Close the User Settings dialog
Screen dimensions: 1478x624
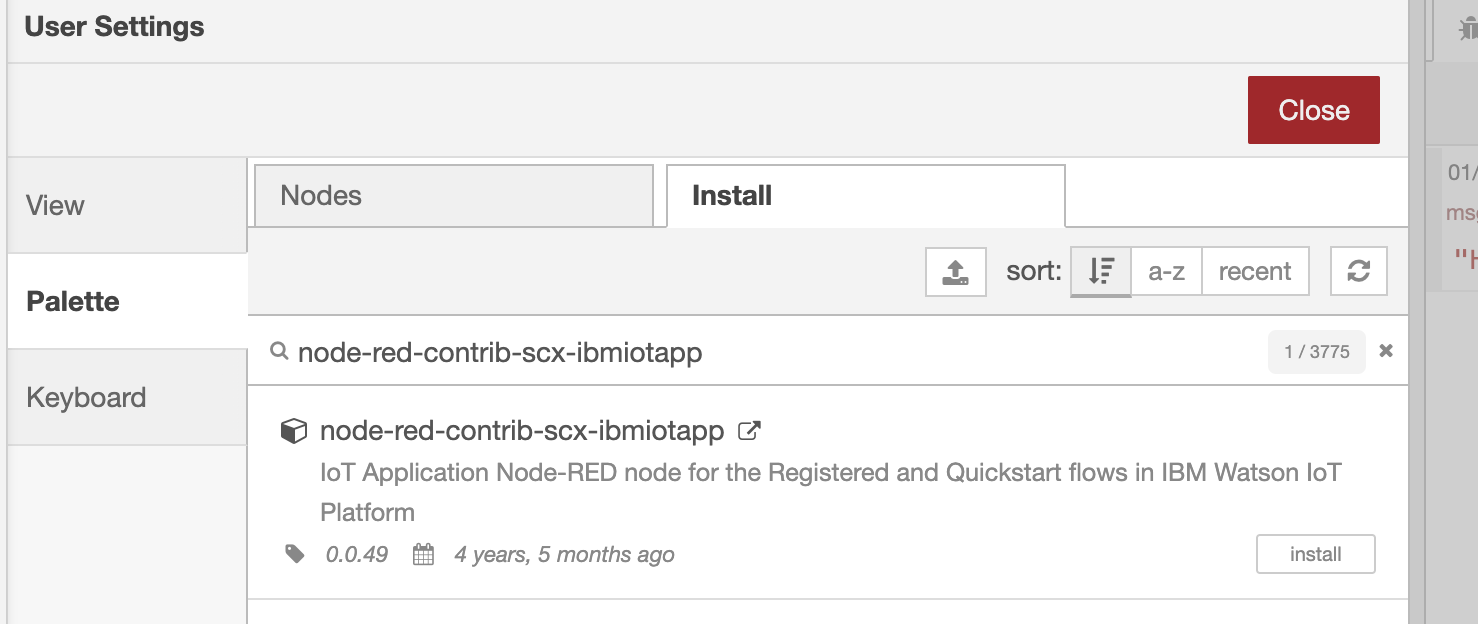tap(1313, 110)
